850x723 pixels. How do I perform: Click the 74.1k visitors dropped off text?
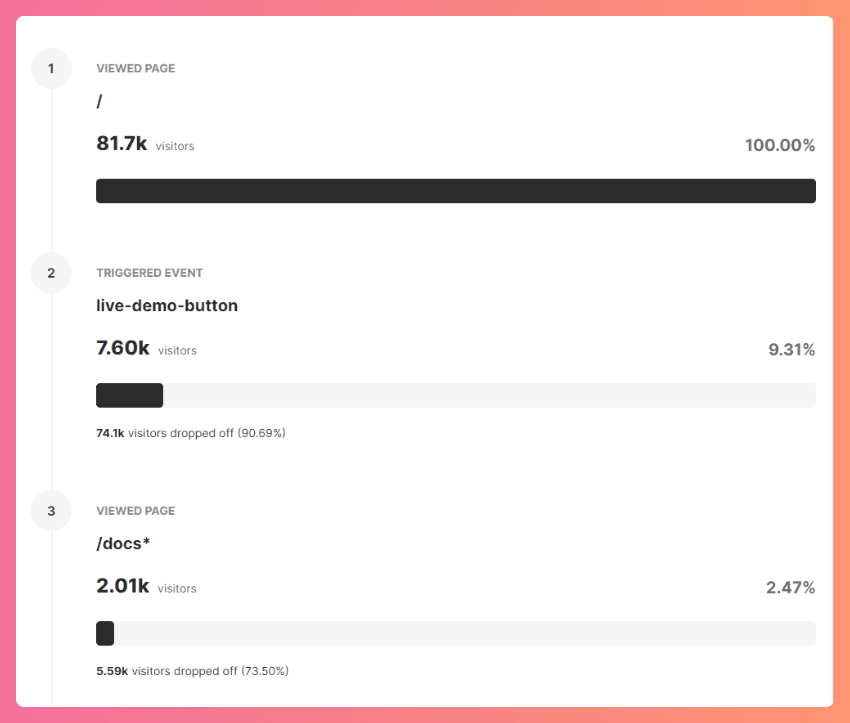pyautogui.click(x=191, y=433)
